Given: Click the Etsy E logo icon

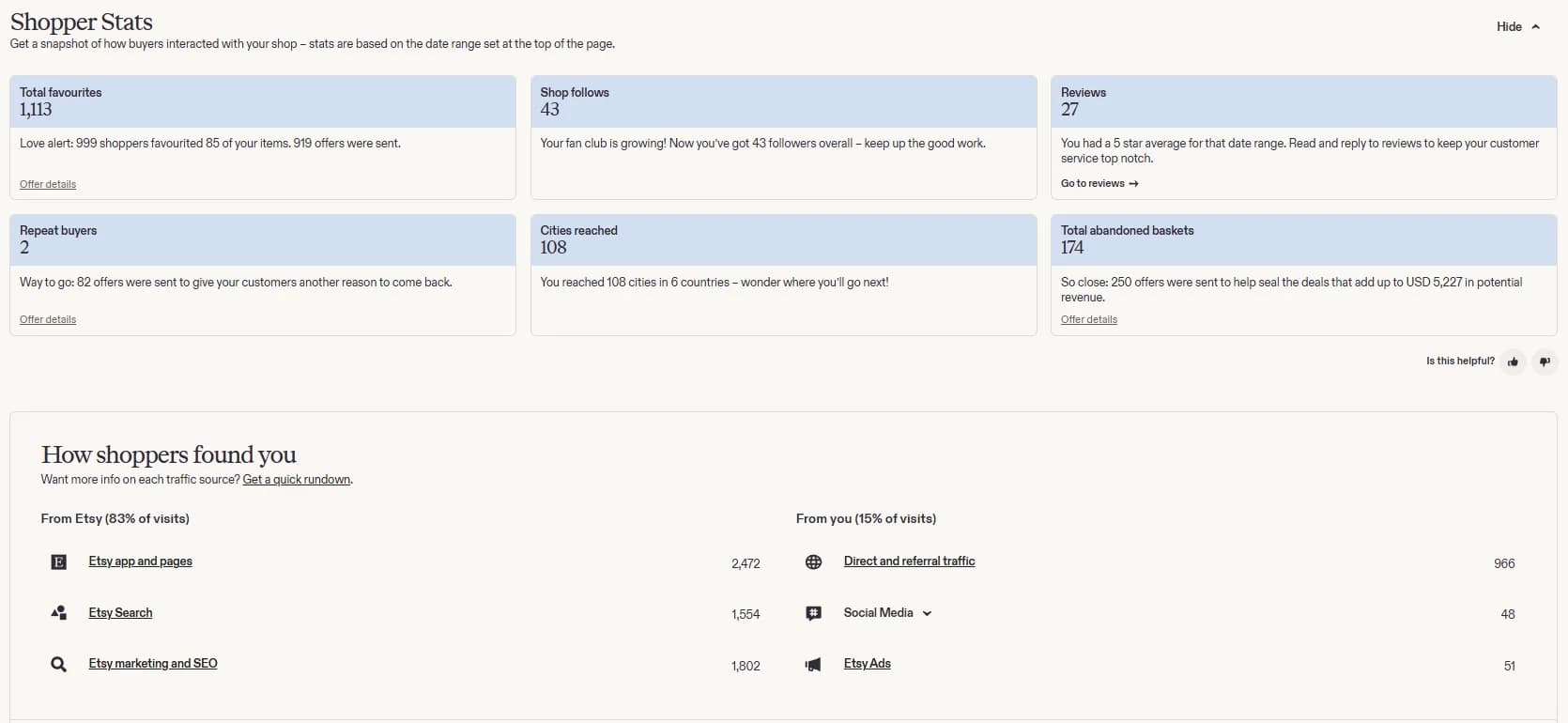Looking at the screenshot, I should pyautogui.click(x=58, y=562).
